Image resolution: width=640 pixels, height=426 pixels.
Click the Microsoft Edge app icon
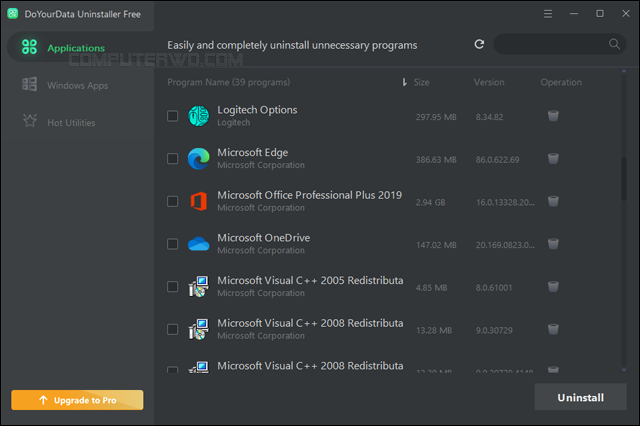(x=198, y=158)
